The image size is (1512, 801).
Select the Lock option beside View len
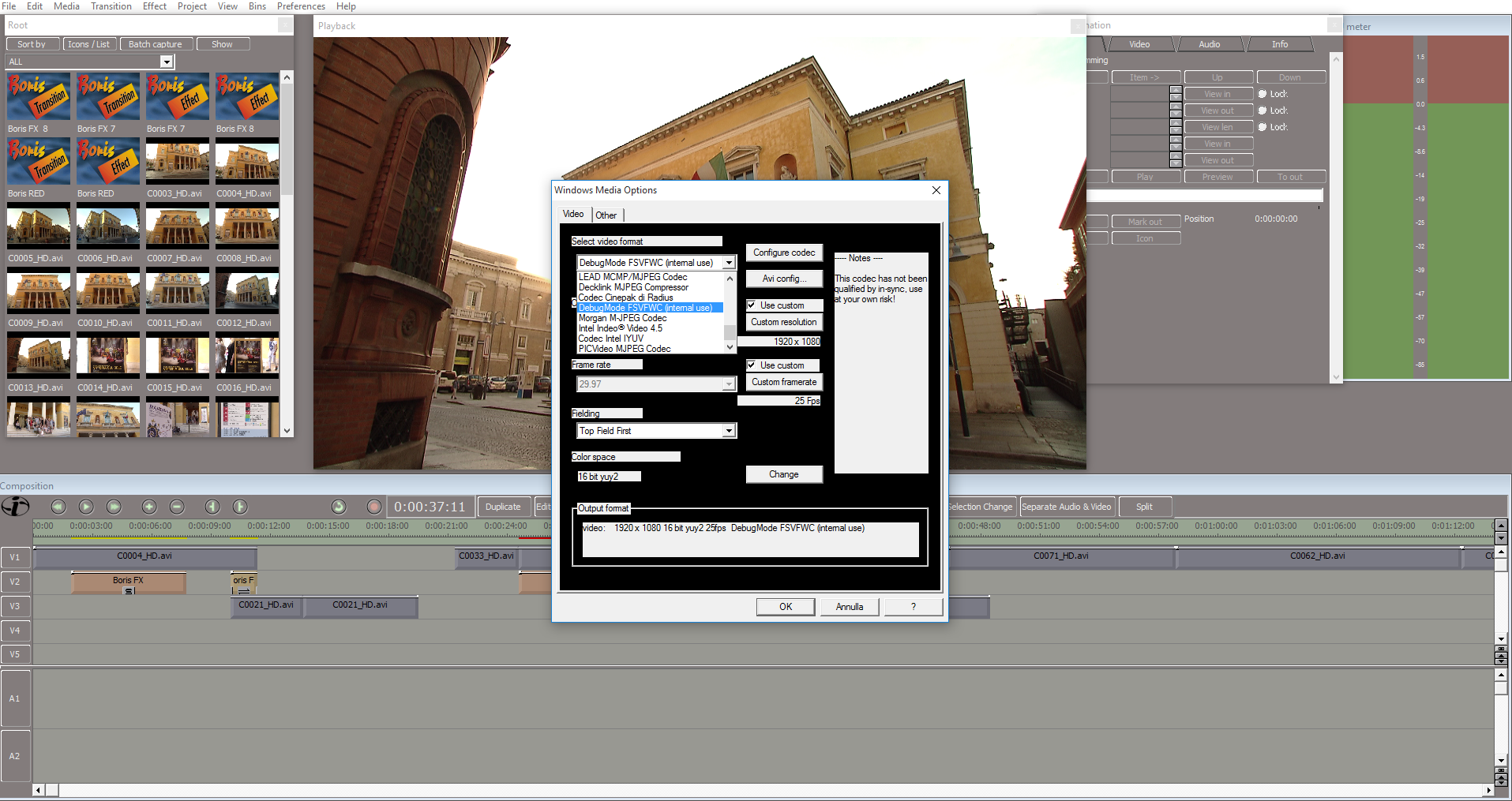point(1263,127)
